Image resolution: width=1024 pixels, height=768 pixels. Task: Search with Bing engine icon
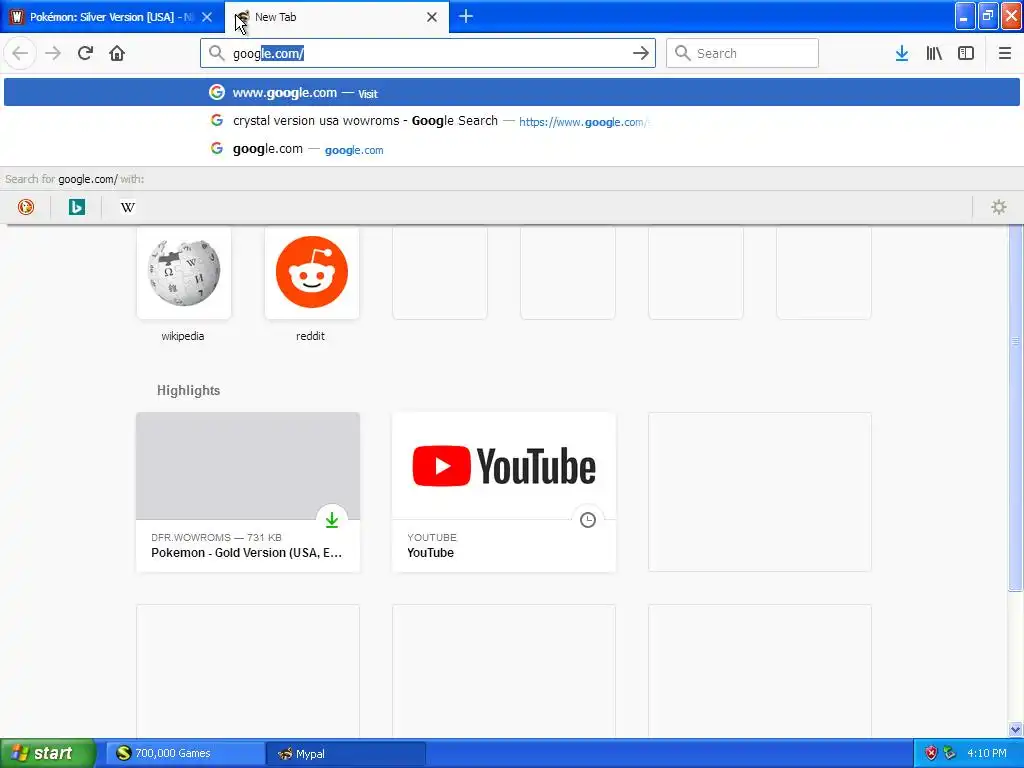tap(76, 207)
